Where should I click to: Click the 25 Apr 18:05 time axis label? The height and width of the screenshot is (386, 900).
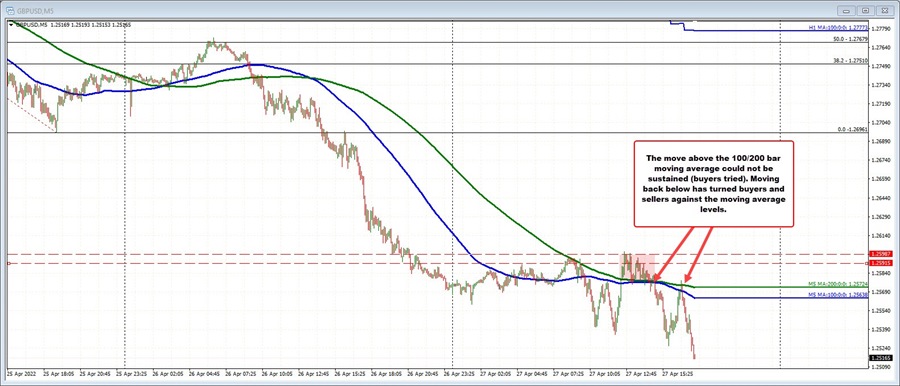60,373
